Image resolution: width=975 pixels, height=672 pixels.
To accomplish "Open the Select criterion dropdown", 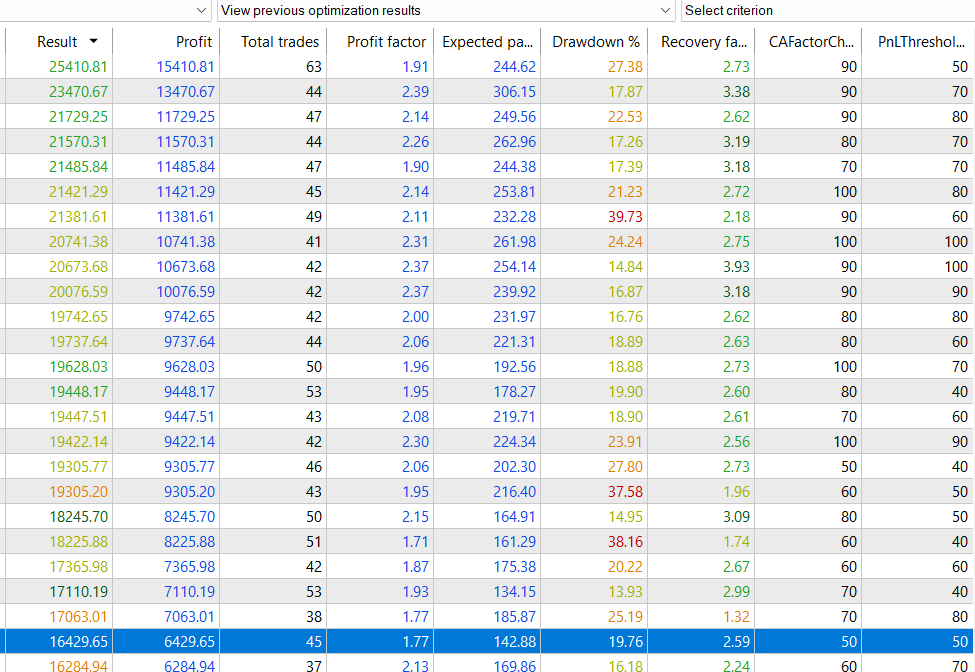I will (x=826, y=10).
